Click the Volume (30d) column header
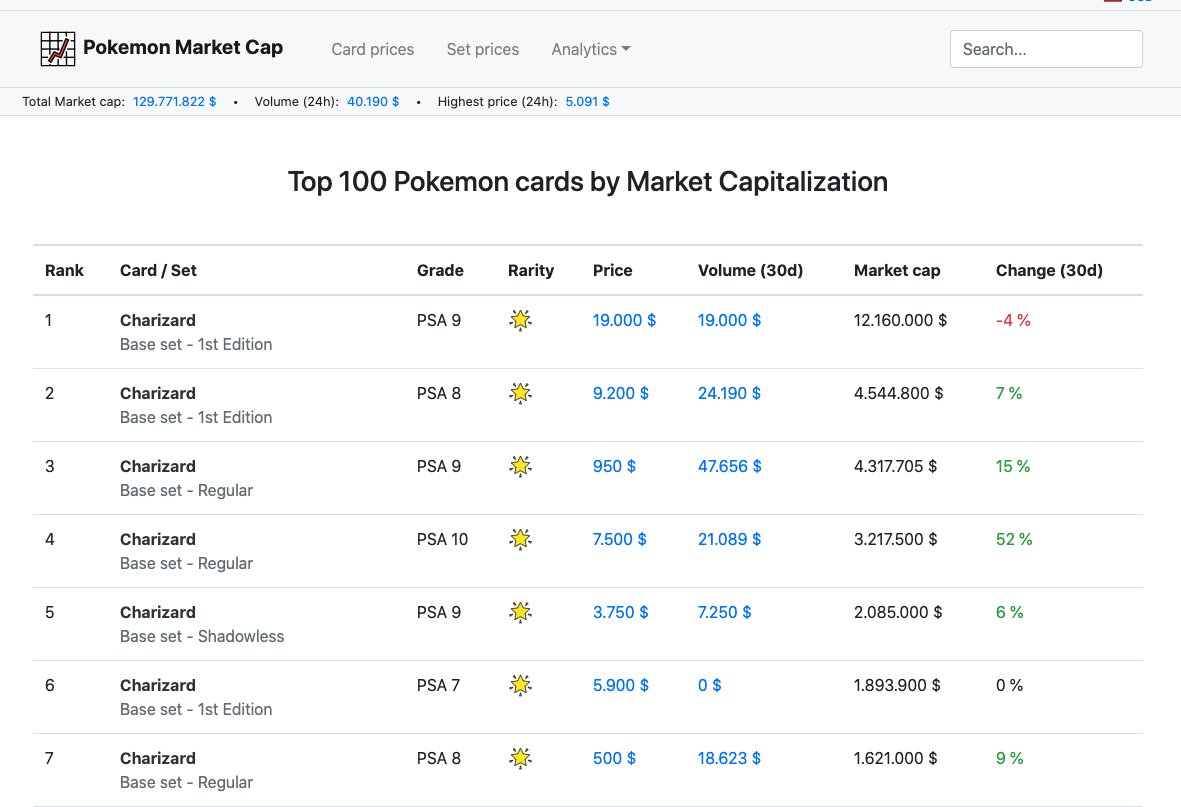This screenshot has width=1181, height=807. click(750, 271)
